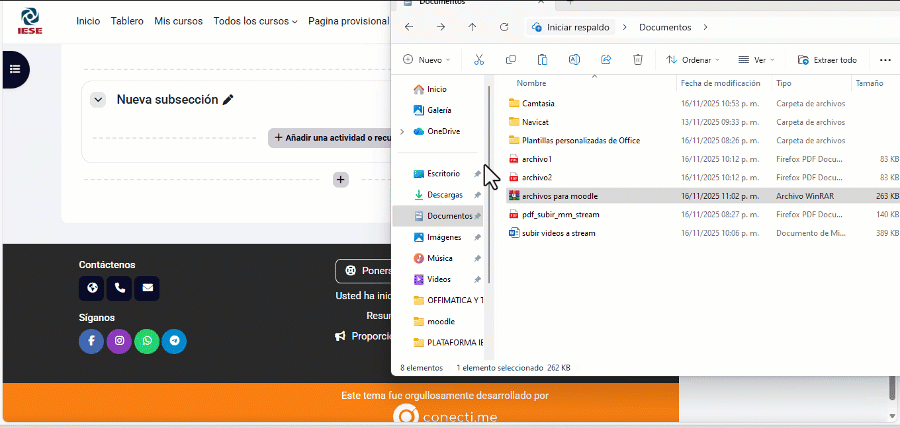Open the WhatsApp social icon
Image resolution: width=900 pixels, height=428 pixels.
pos(147,341)
